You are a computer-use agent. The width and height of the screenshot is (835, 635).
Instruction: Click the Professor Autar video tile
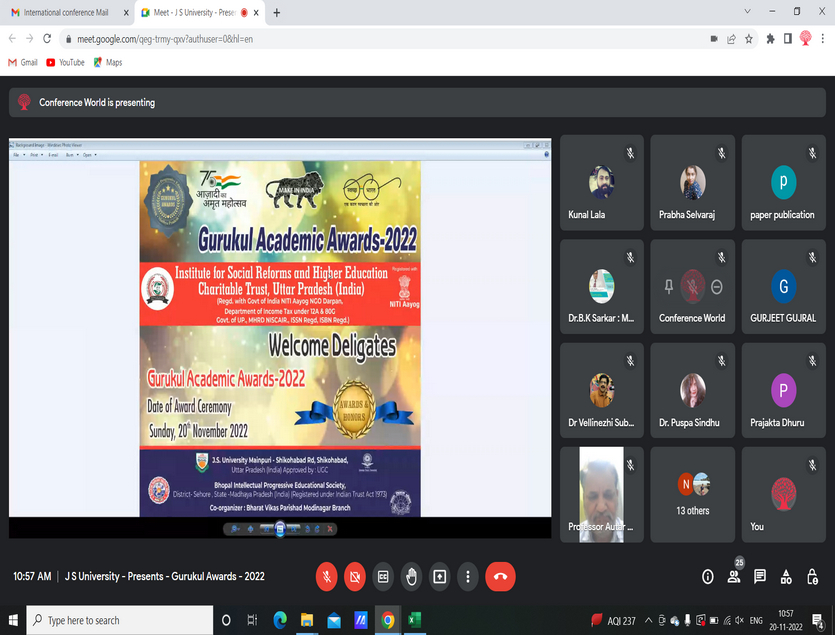click(602, 494)
